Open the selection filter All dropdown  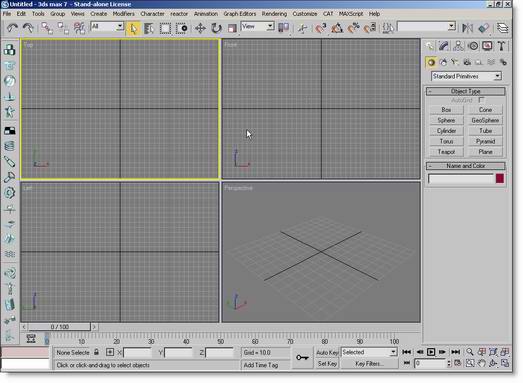(107, 26)
